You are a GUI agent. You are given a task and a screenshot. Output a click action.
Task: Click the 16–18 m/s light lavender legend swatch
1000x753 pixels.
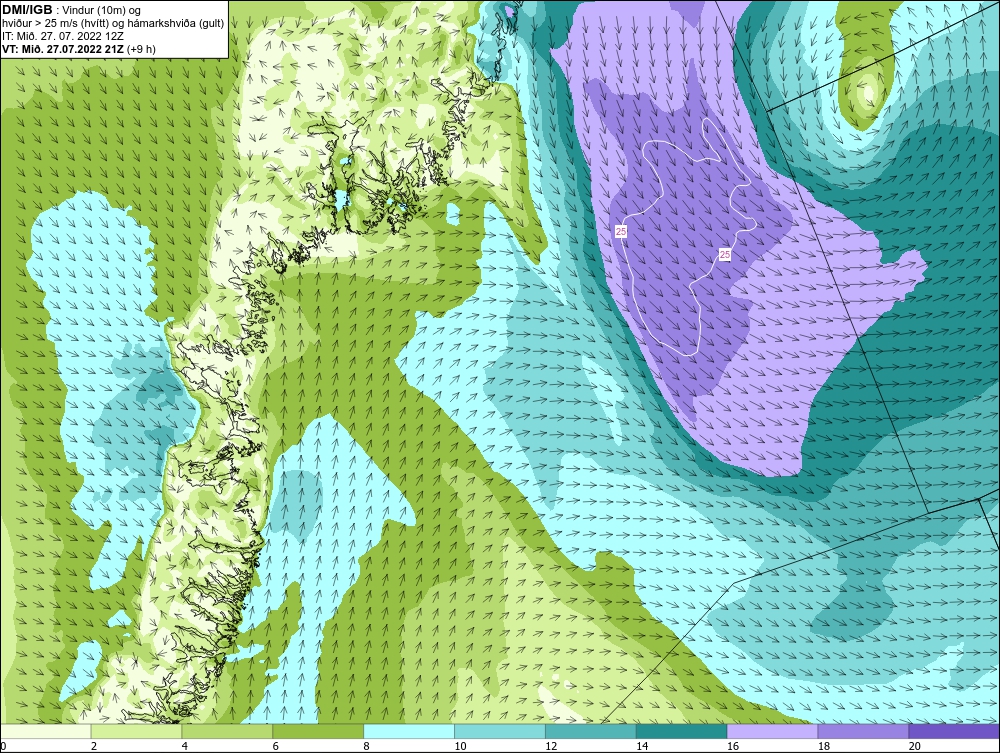pos(772,731)
